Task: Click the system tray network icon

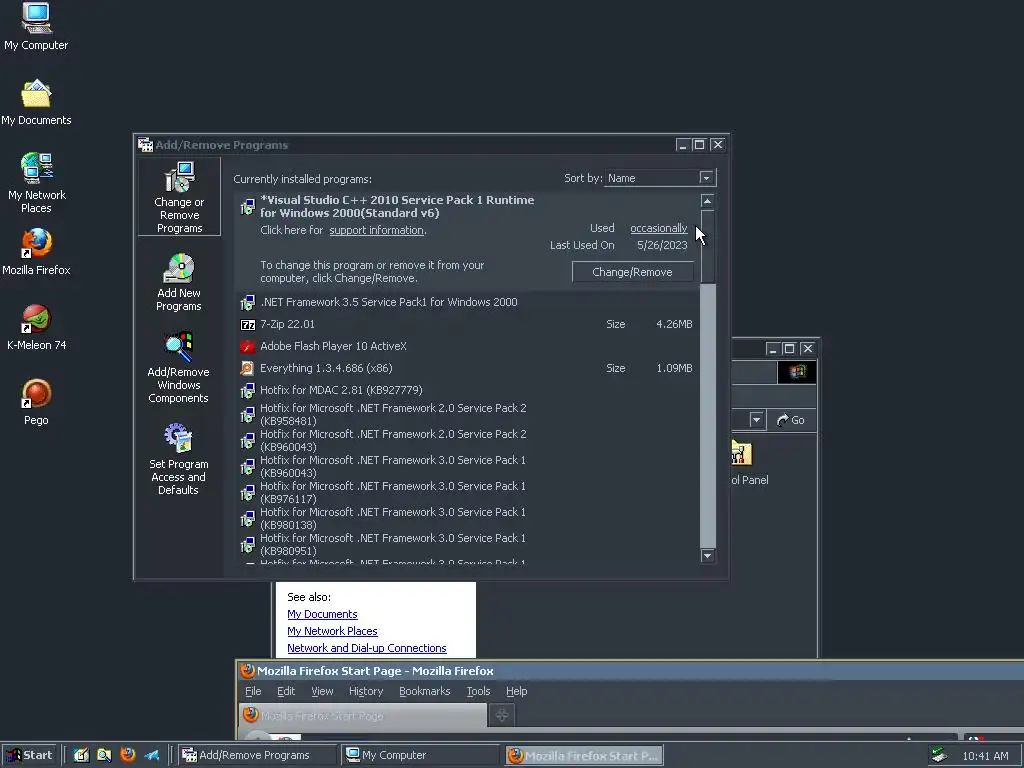Action: pos(939,755)
